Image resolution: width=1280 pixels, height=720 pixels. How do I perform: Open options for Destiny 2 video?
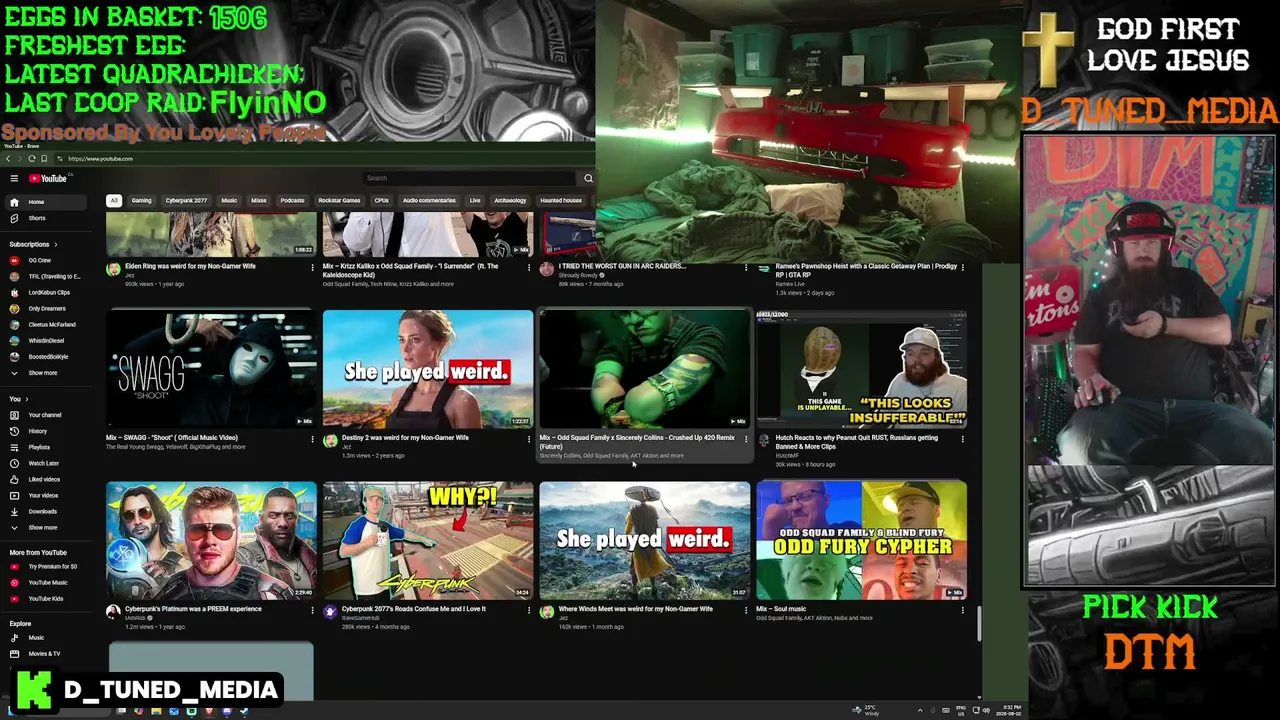pyautogui.click(x=529, y=438)
